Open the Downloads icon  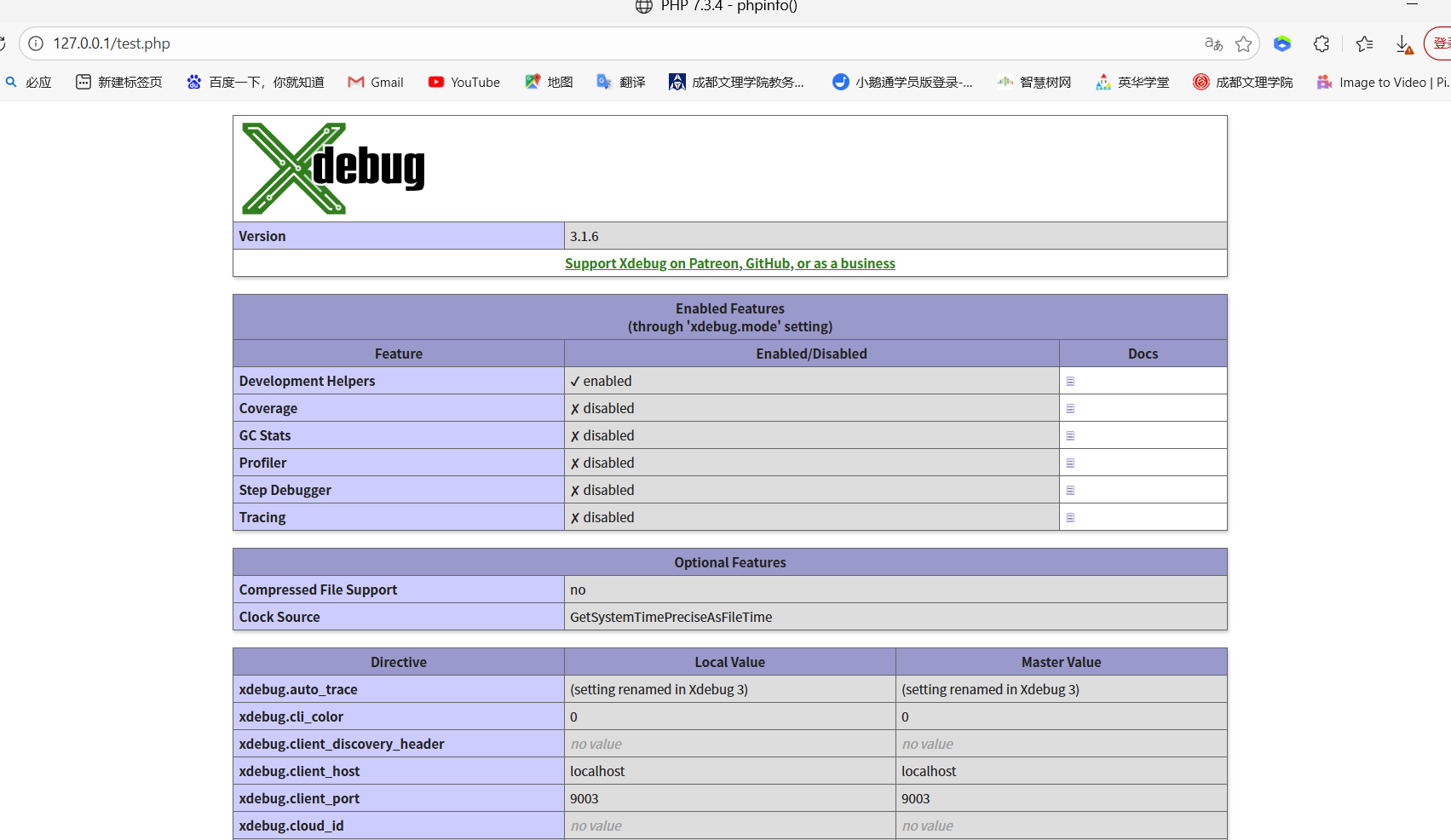tap(1404, 44)
